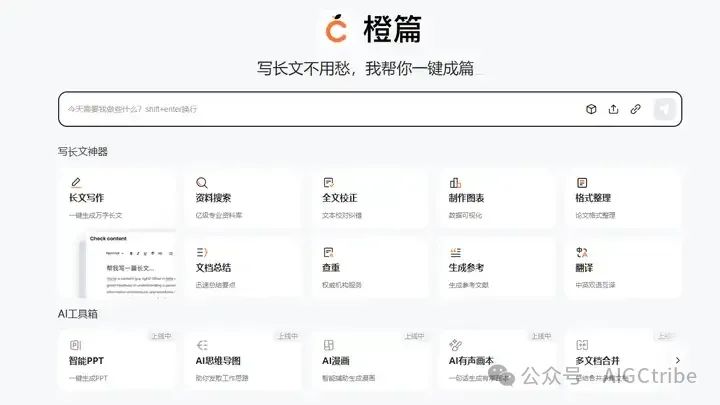Click the slogan 写长文不用愁，我帮你一键成篇

tap(366, 68)
